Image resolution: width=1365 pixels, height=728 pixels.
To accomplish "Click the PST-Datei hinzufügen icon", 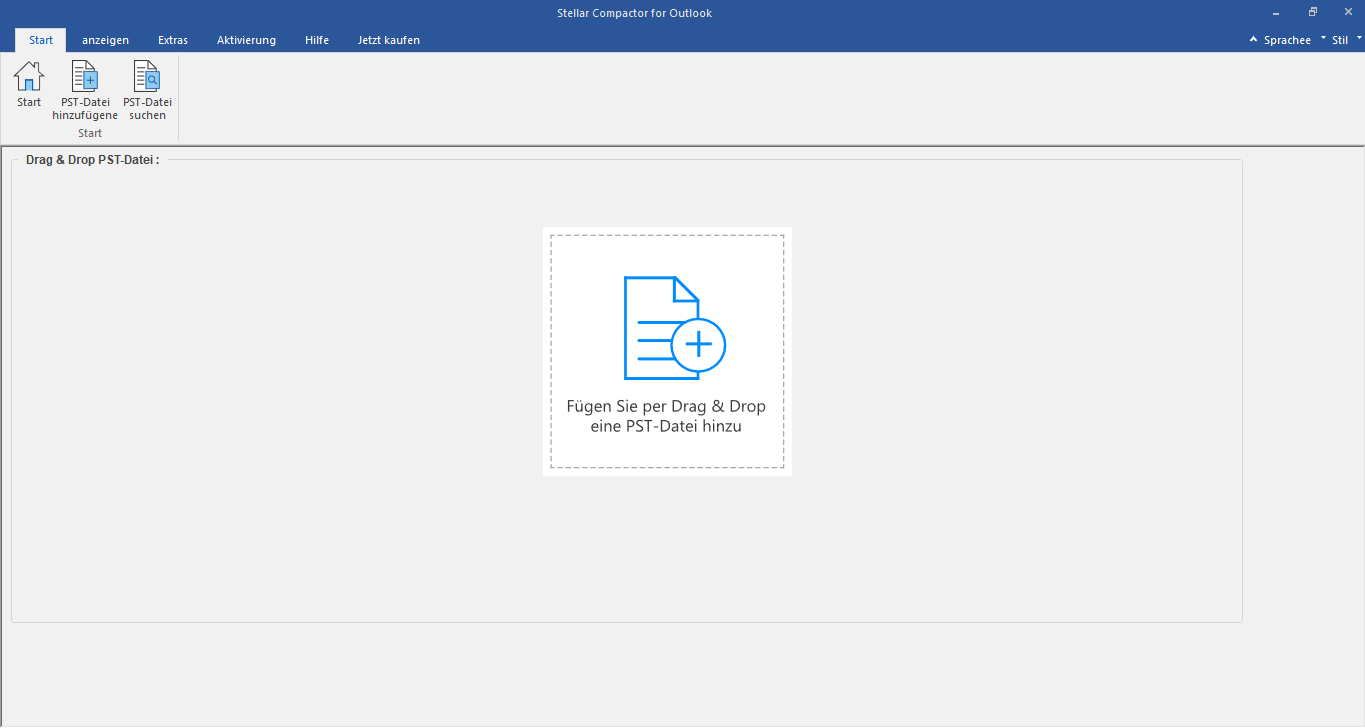I will click(84, 75).
